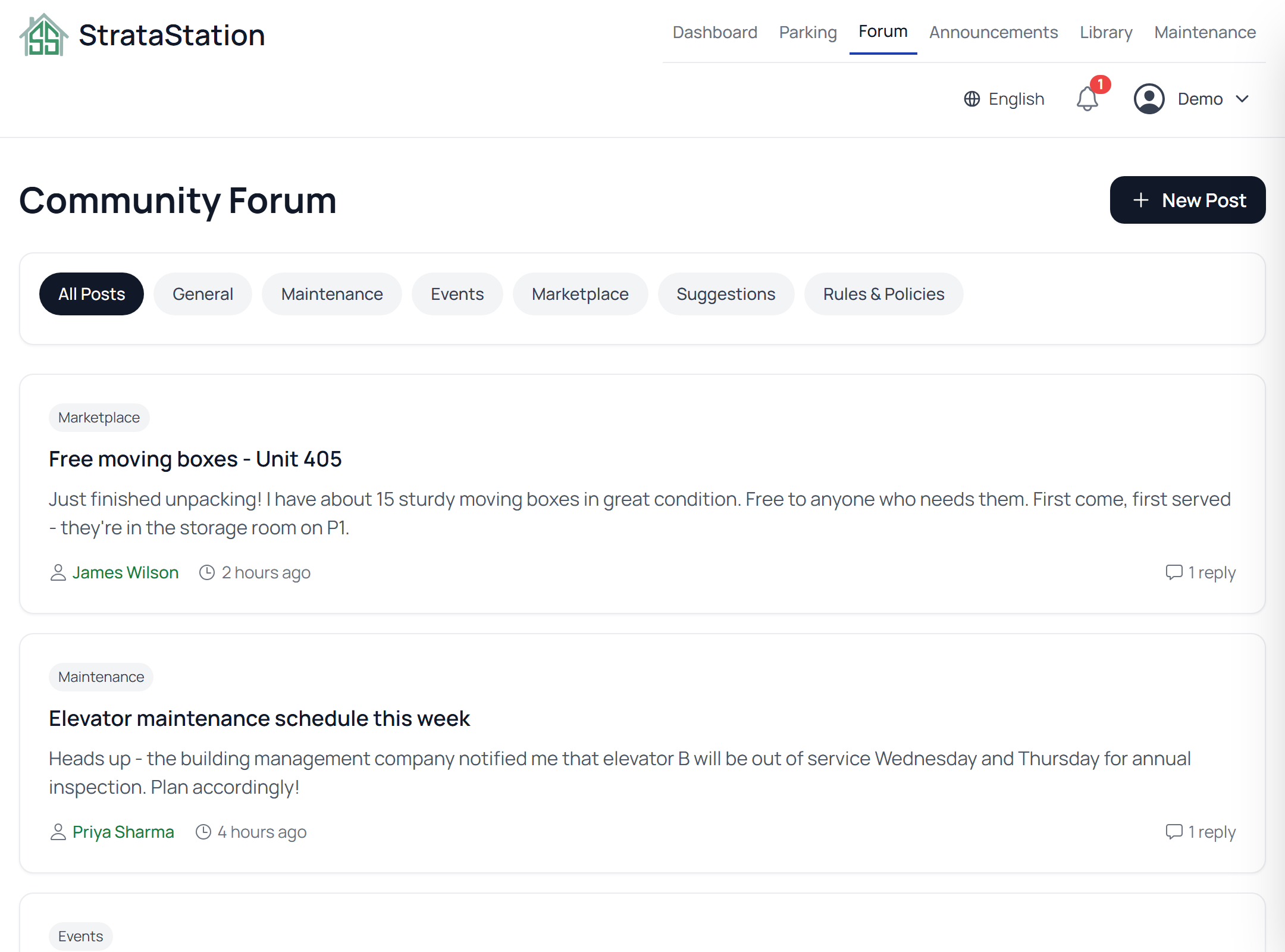Click the reply bubble icon on elevator post
This screenshot has height=952, width=1285.
[1174, 831]
